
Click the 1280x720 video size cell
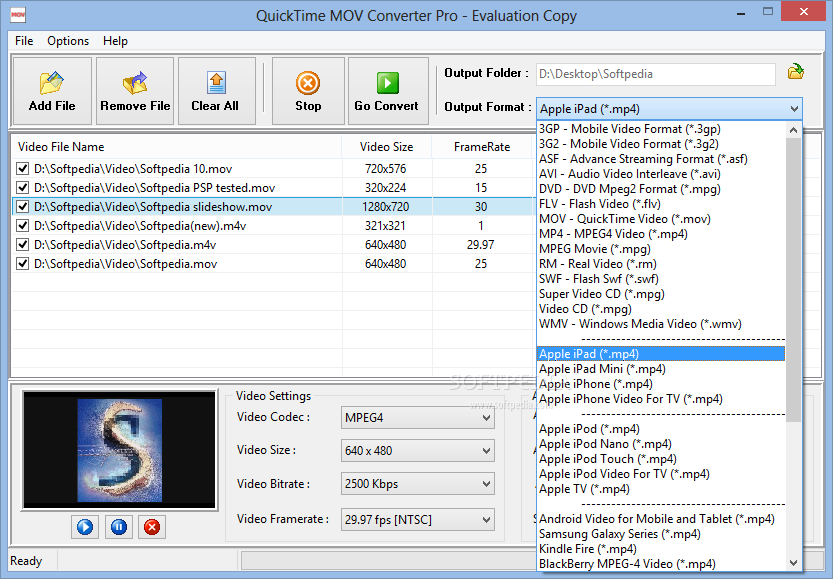(x=386, y=207)
